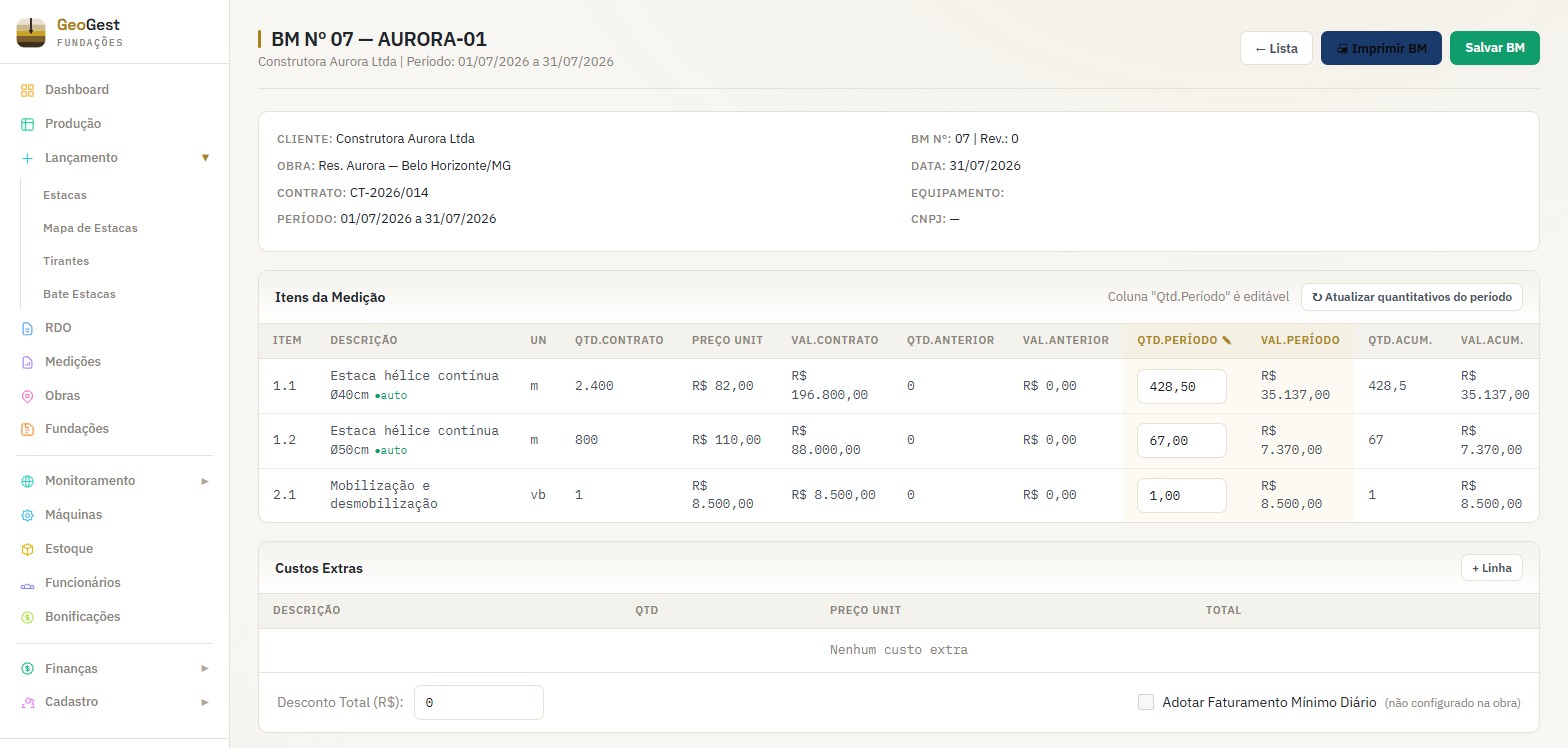Click the Produção table icon
The width and height of the screenshot is (1568, 748).
(27, 124)
